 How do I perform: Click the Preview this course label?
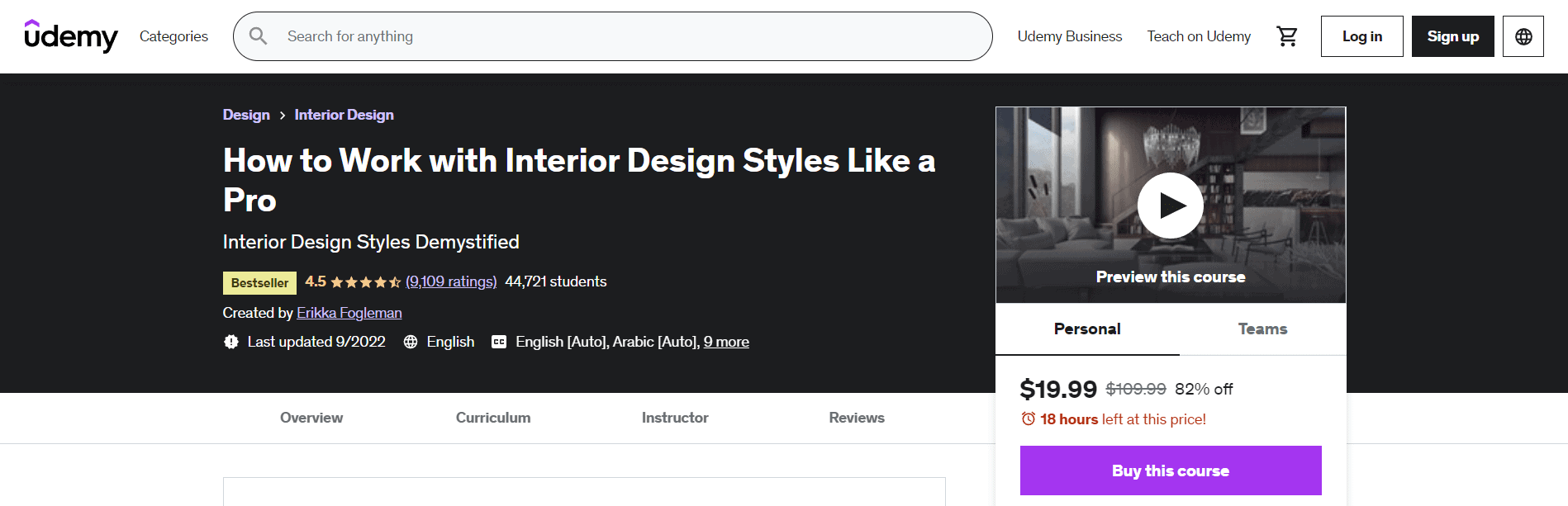click(1171, 277)
